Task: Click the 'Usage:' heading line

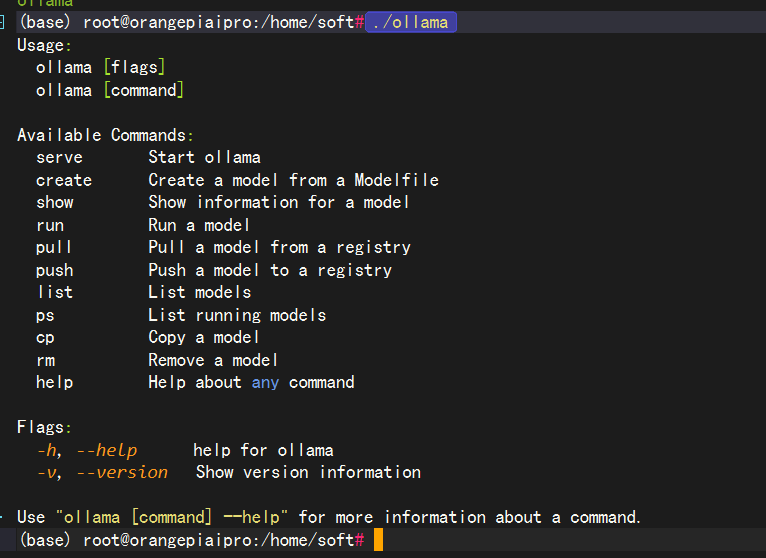Action: pyautogui.click(x=44, y=45)
